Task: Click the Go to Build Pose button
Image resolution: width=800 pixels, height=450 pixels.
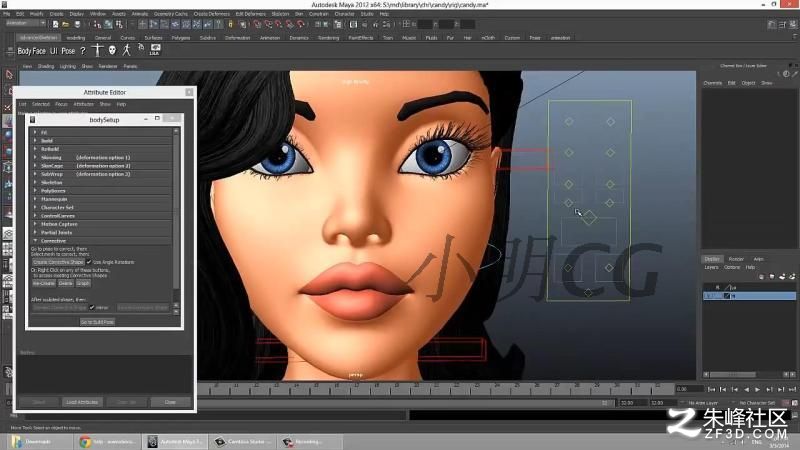Action: 97,322
